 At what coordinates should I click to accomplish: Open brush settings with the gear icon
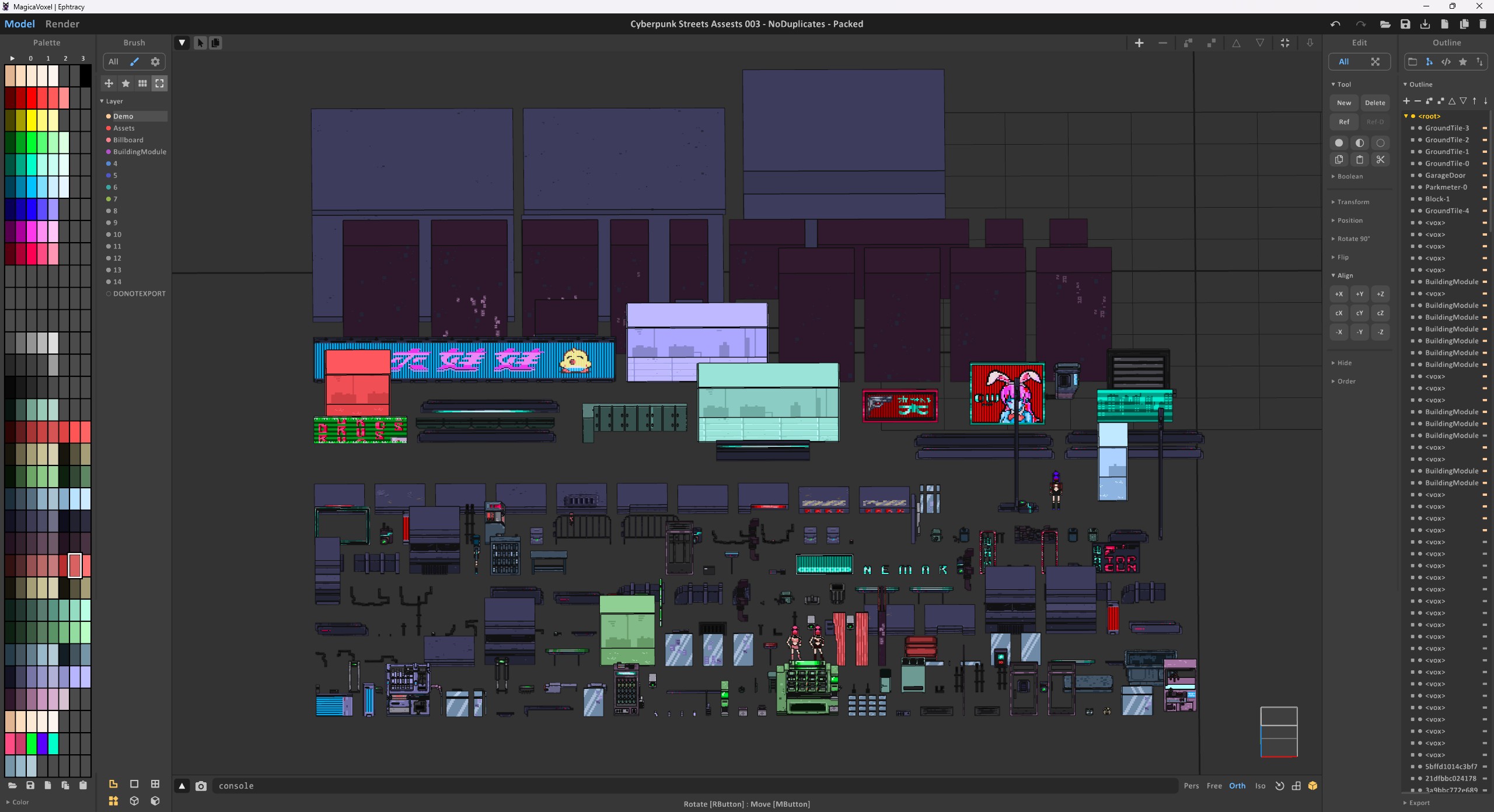pos(155,62)
